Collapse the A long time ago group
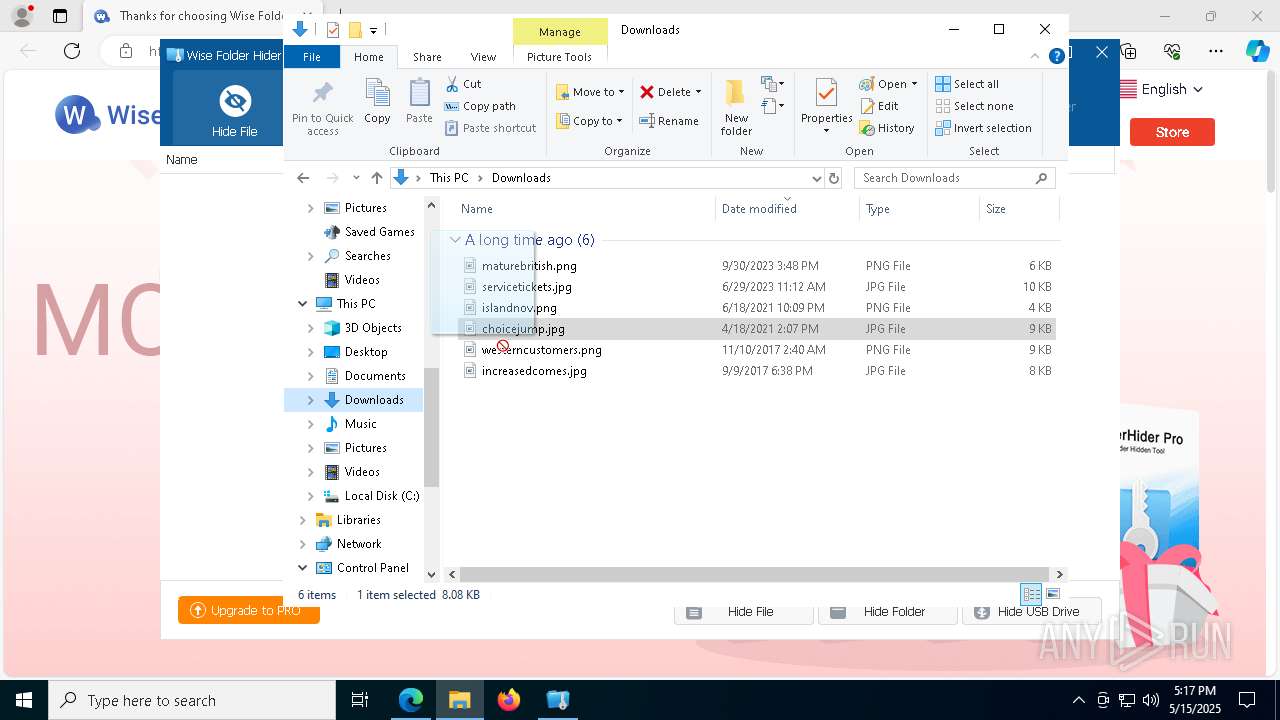Viewport: 1280px width, 720px height. (455, 240)
